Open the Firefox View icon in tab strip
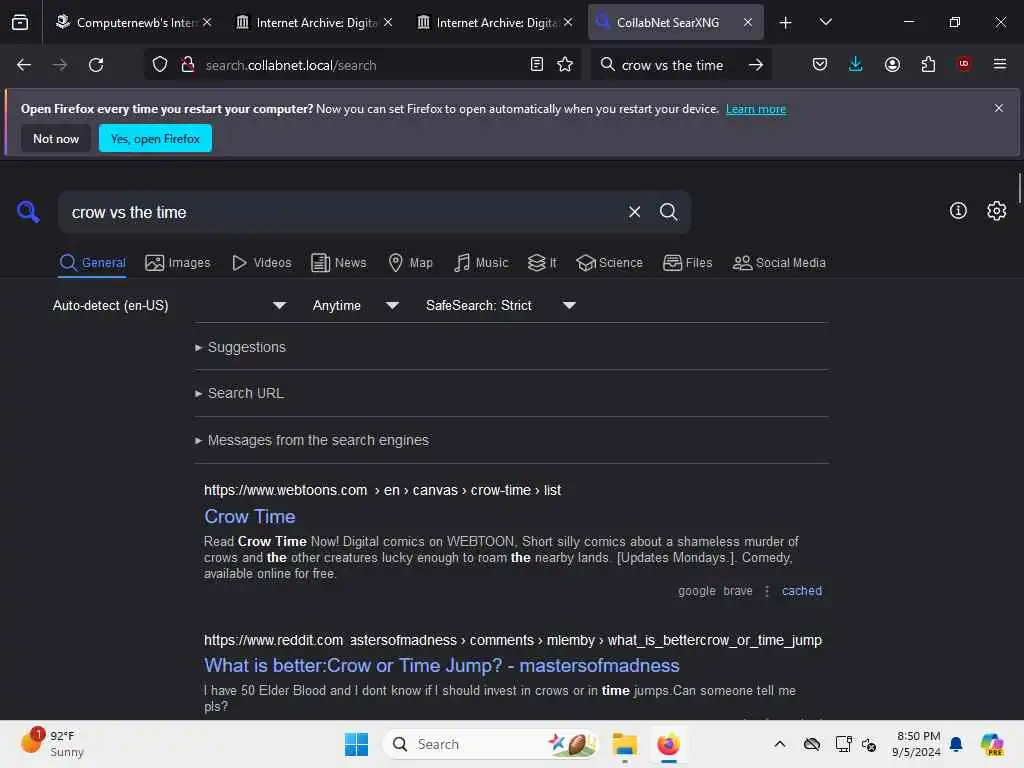Viewport: 1024px width, 768px height. pyautogui.click(x=20, y=22)
